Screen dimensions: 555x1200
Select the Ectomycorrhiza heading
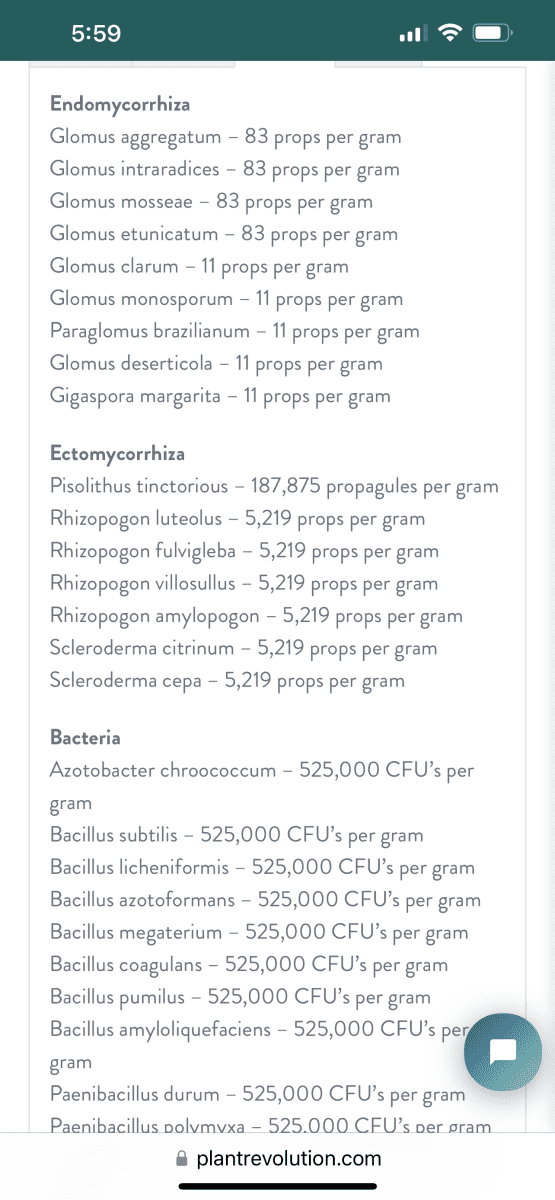pos(118,453)
